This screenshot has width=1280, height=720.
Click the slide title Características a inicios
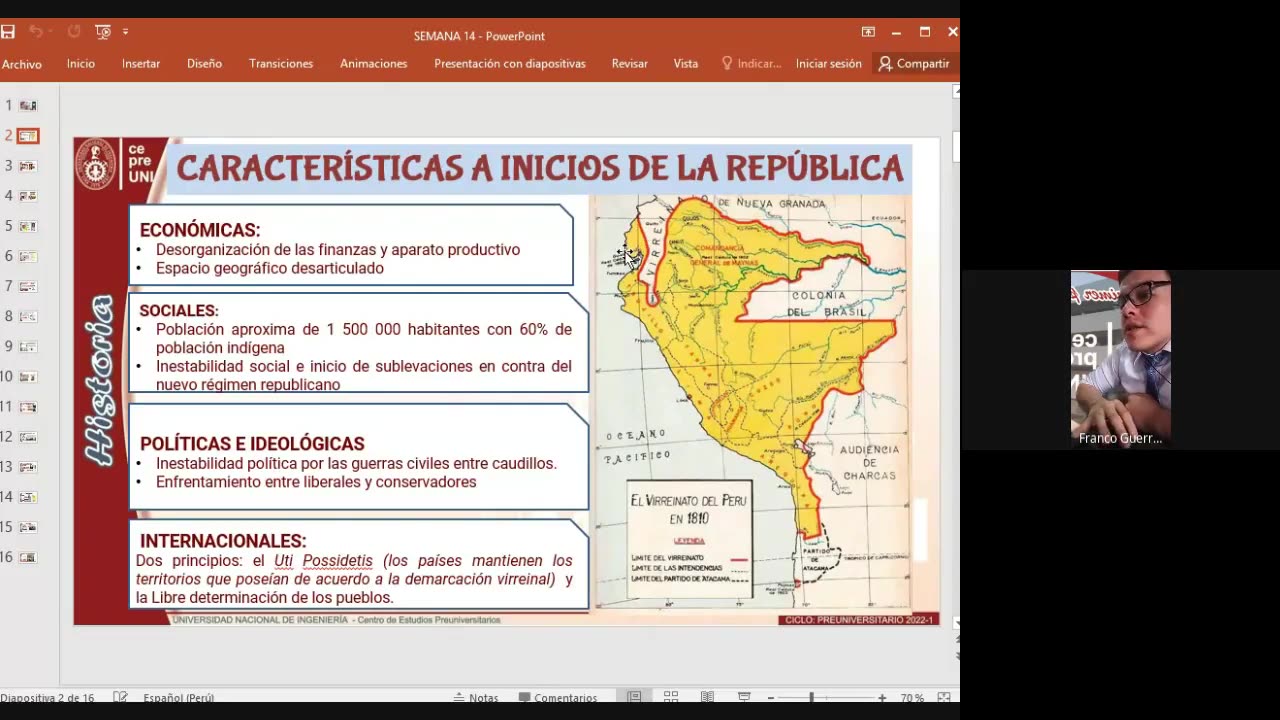(x=540, y=168)
